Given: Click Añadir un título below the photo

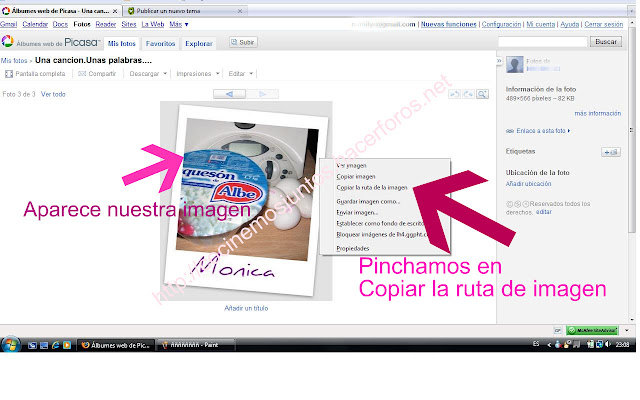Looking at the screenshot, I should tap(246, 308).
